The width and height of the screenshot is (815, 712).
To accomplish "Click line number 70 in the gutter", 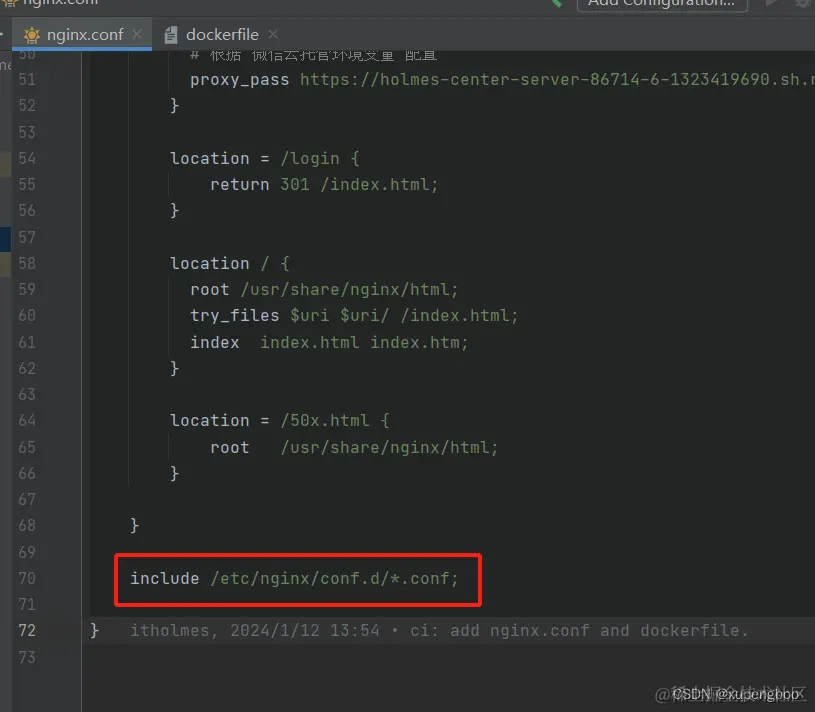I will tap(27, 578).
